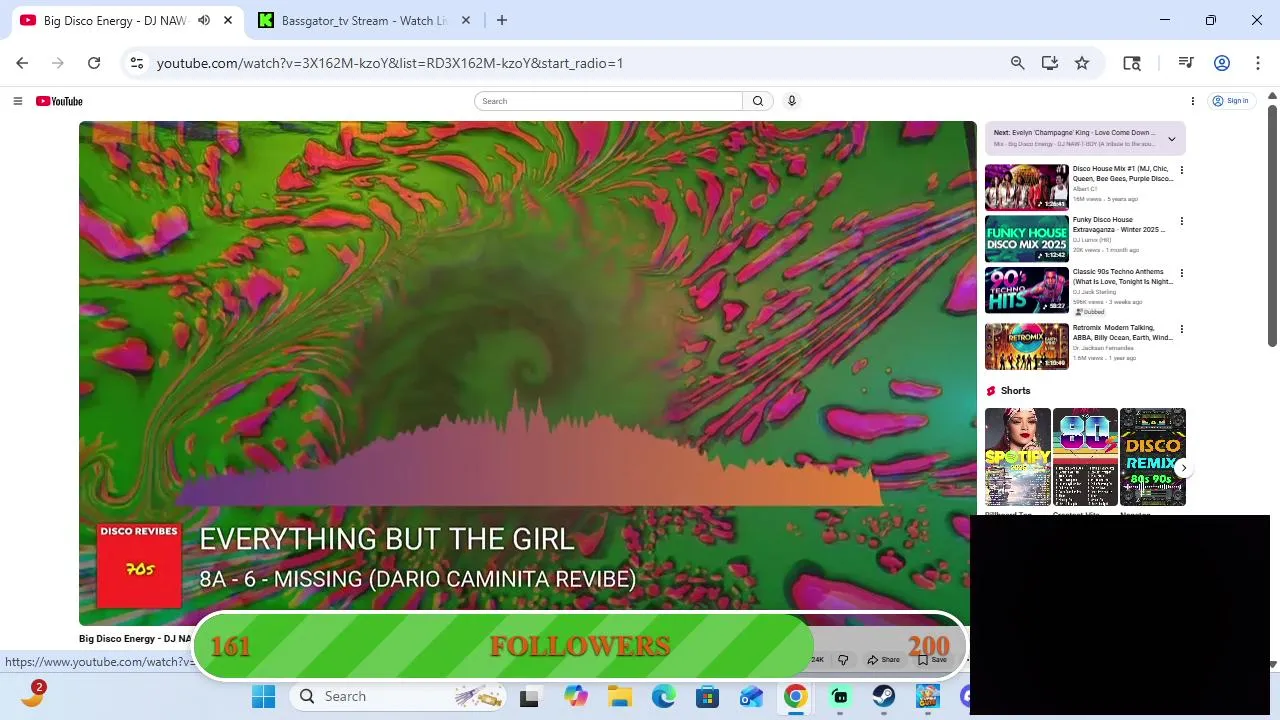The width and height of the screenshot is (1280, 720).
Task: Switch to the Bassgator_tv Stream tab
Action: point(362,20)
